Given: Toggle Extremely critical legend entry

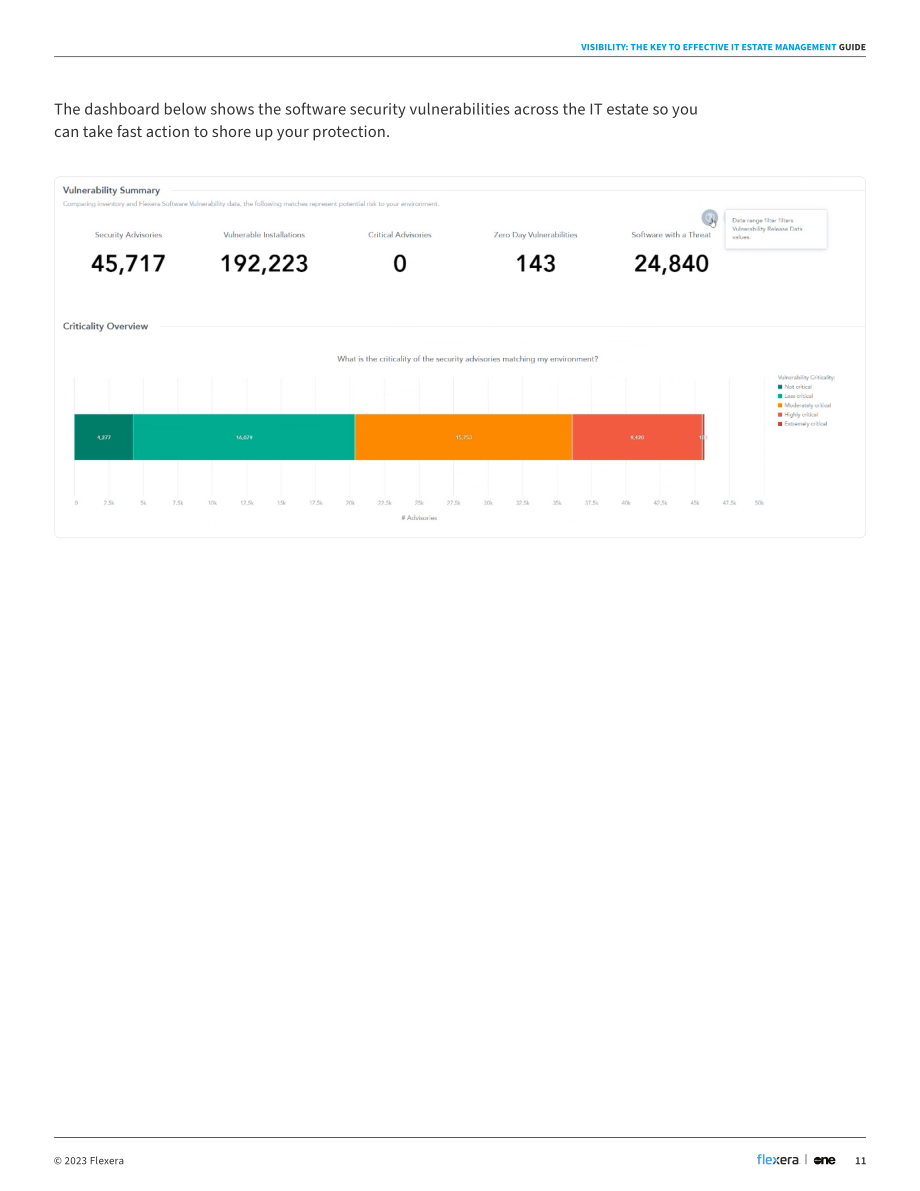Looking at the screenshot, I should [802, 424].
